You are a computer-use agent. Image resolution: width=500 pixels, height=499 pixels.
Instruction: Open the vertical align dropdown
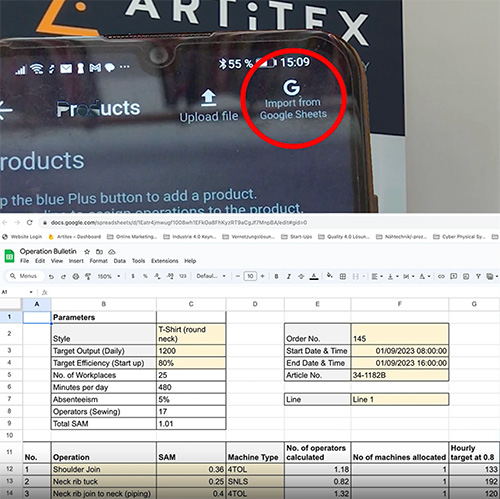coord(392,276)
